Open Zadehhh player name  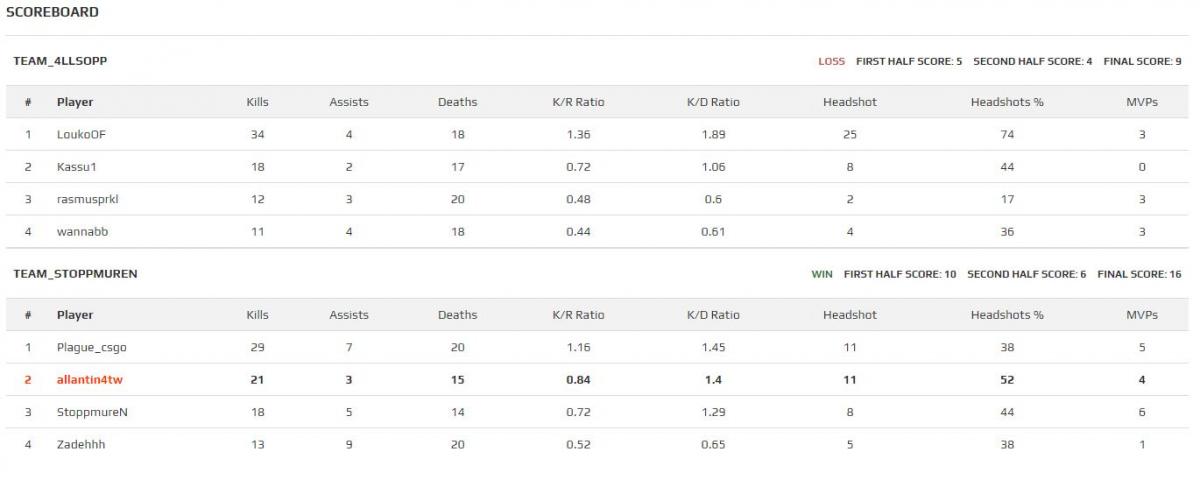point(81,445)
